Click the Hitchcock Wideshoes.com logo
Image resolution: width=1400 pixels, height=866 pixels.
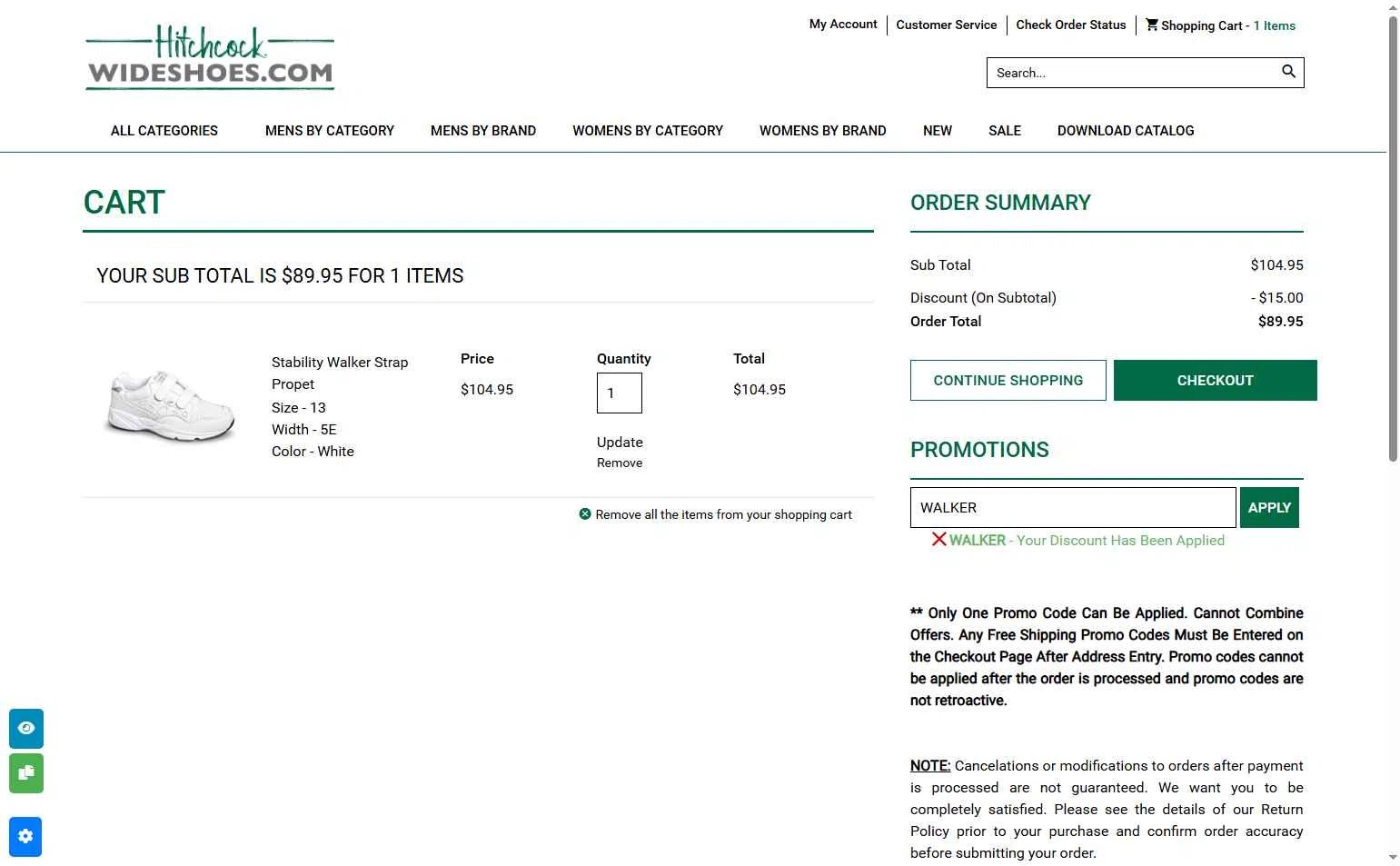pyautogui.click(x=210, y=57)
